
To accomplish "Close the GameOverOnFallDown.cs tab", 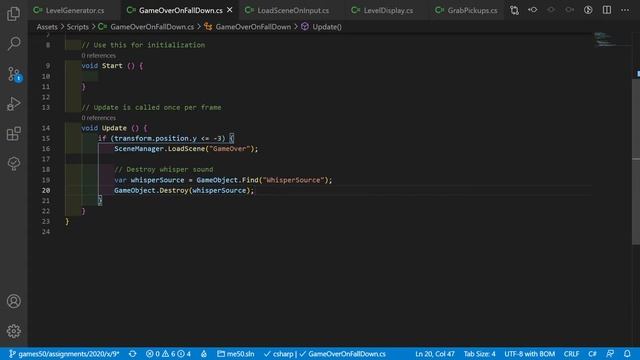I will coord(230,10).
